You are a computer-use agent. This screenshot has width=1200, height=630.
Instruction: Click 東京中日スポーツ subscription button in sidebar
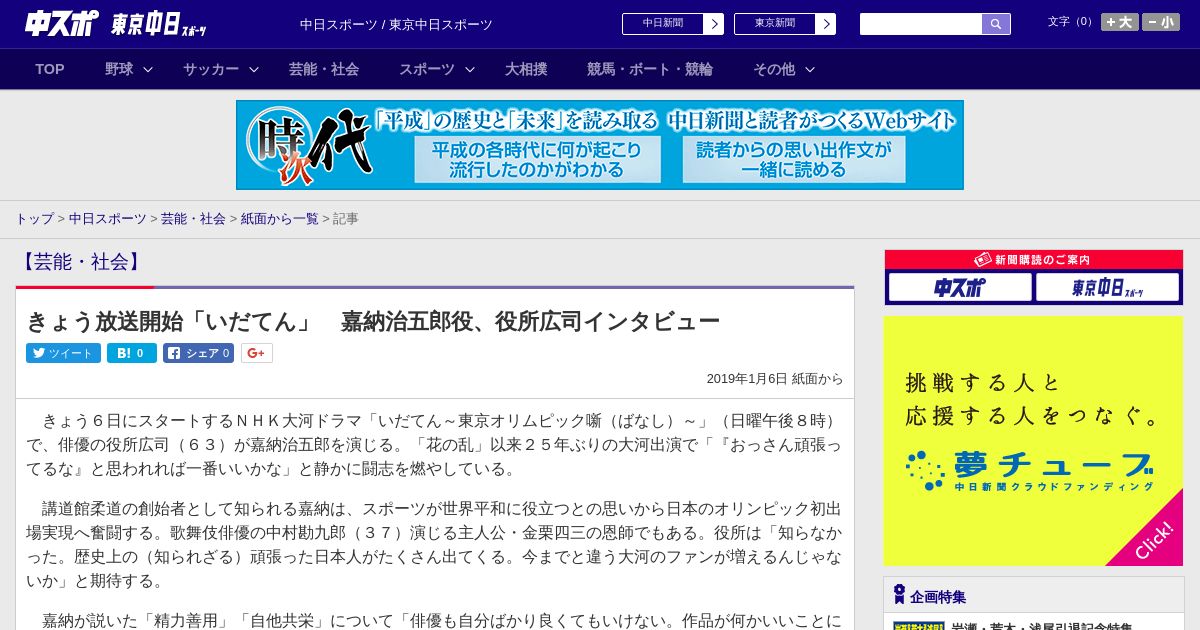click(1108, 288)
